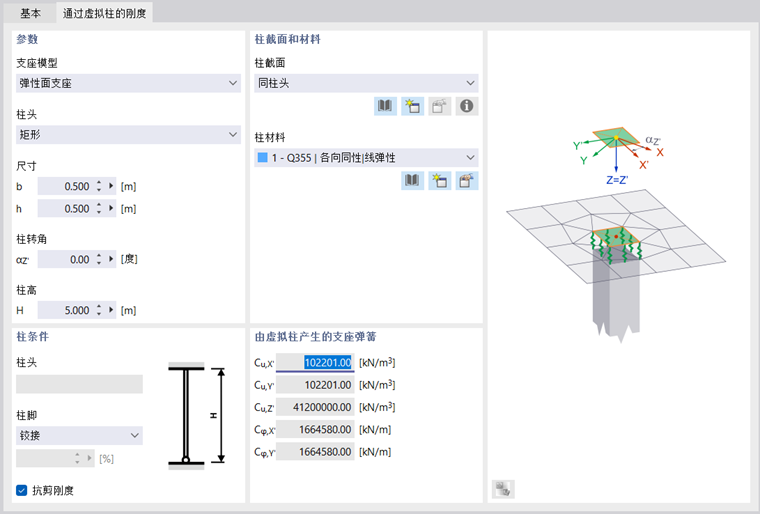The image size is (760, 514).
Task: Open 柱材料 dropdown with Q355
Action: 366,158
